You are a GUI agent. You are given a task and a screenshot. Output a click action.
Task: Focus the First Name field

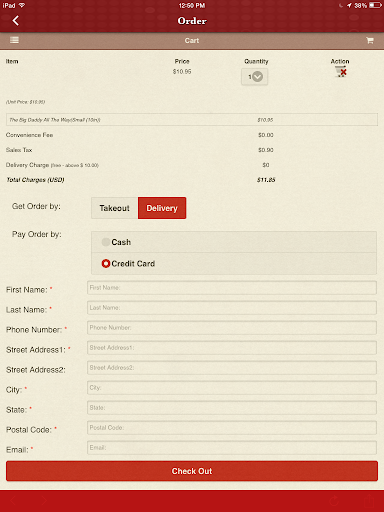232,288
